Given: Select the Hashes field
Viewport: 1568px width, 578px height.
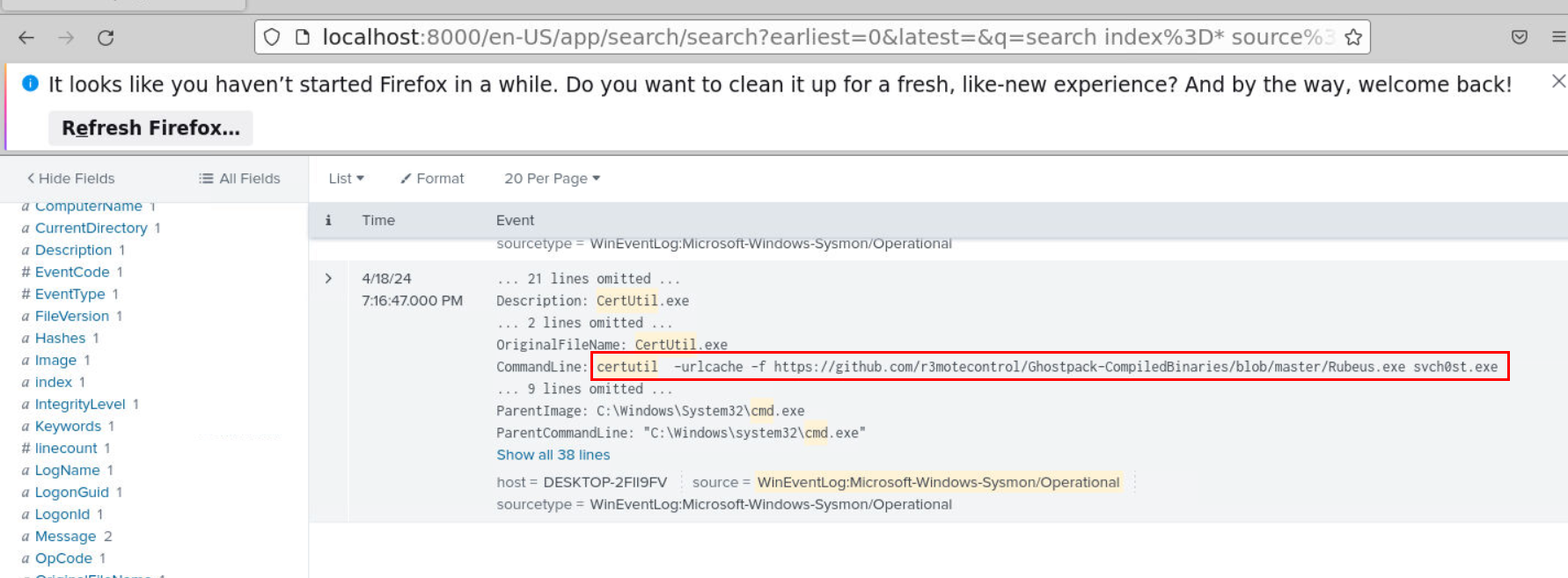Looking at the screenshot, I should (60, 338).
